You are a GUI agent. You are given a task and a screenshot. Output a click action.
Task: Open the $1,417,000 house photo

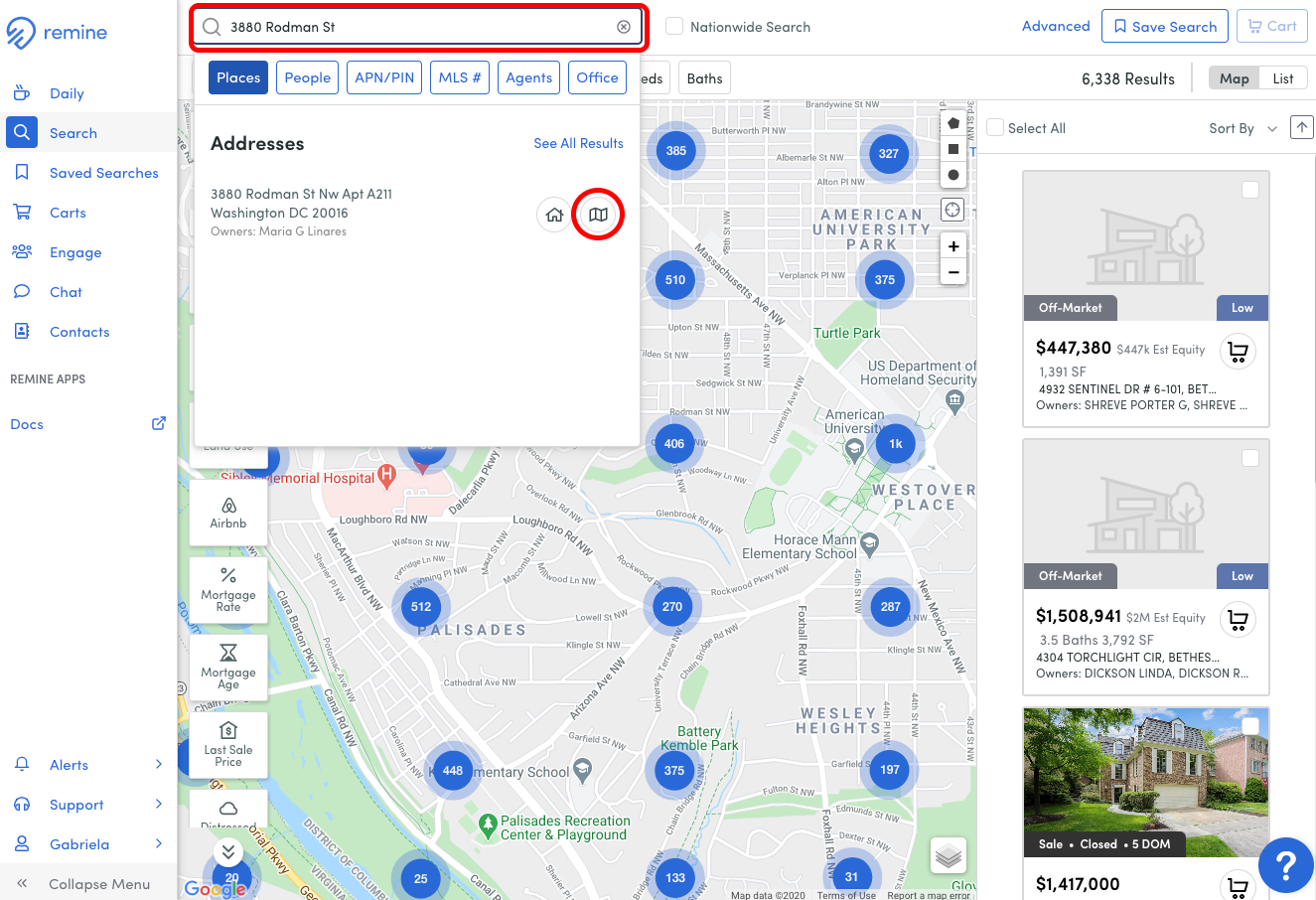pyautogui.click(x=1146, y=782)
